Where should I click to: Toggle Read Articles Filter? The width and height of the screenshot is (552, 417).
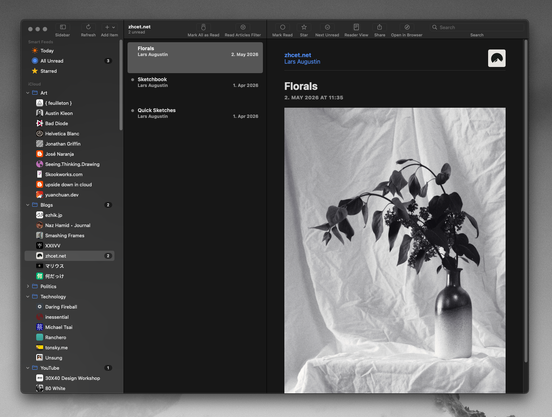(x=243, y=27)
